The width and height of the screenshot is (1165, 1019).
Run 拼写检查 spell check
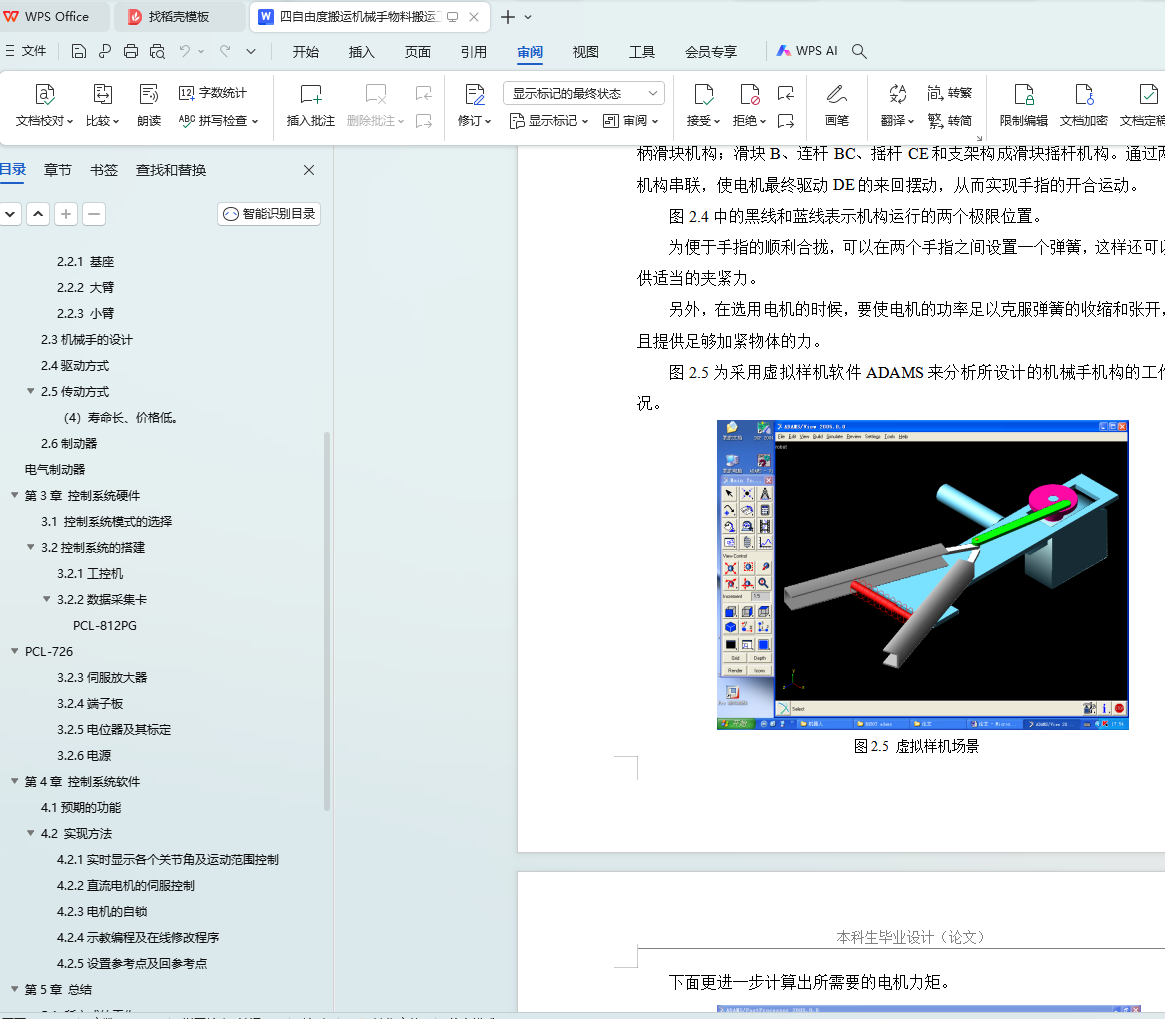(218, 120)
